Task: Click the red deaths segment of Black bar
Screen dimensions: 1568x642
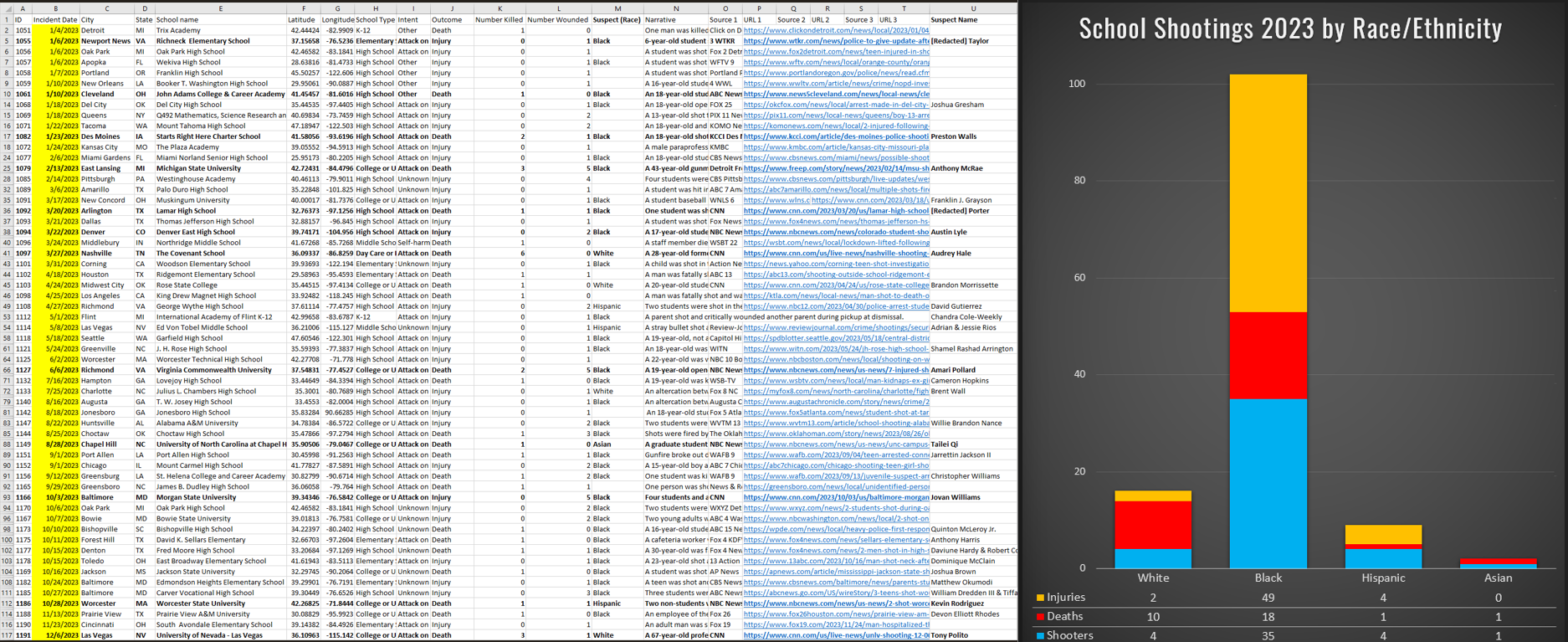Action: pyautogui.click(x=1268, y=356)
